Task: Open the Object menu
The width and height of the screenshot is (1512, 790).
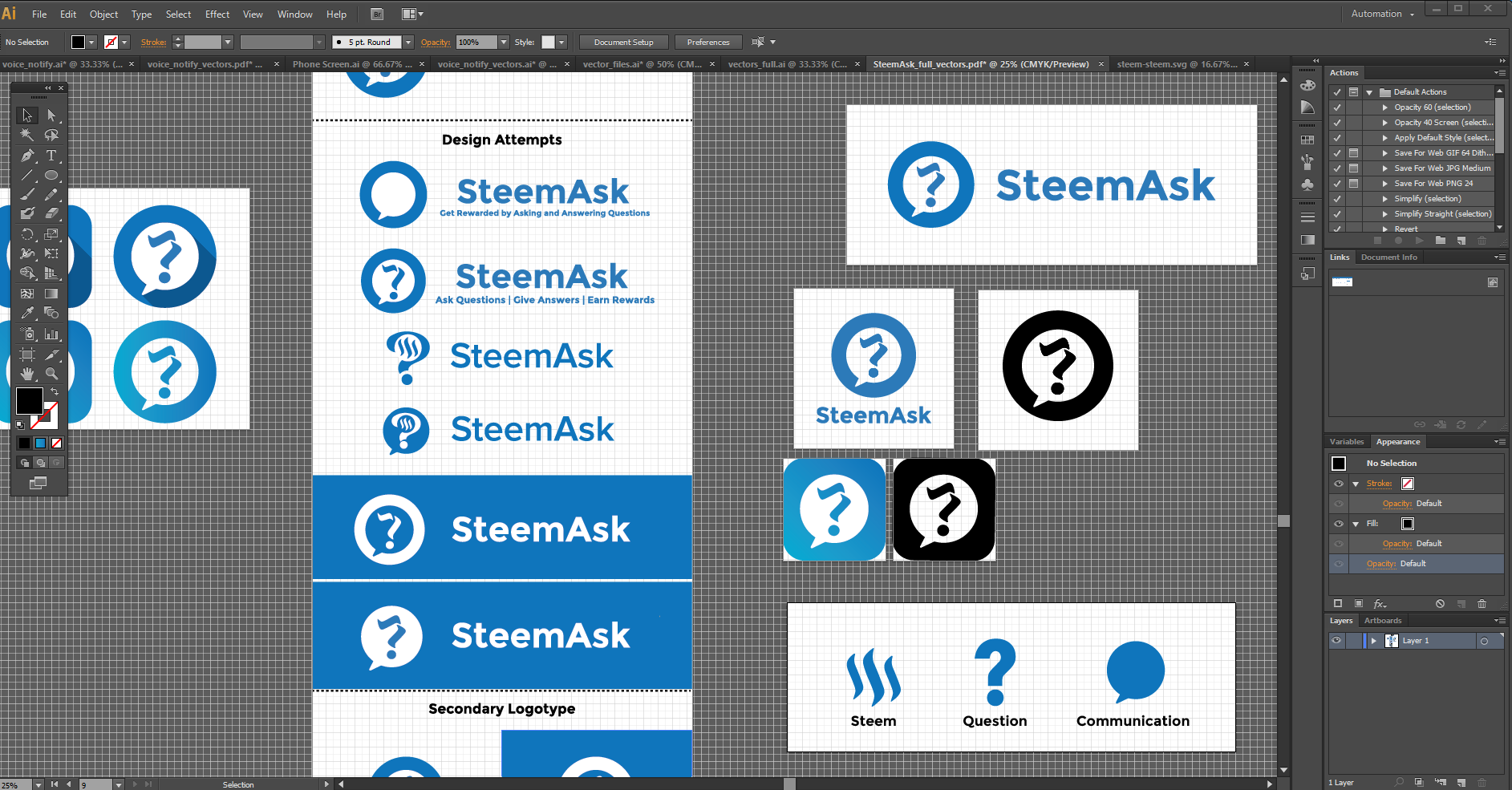Action: coord(103,14)
